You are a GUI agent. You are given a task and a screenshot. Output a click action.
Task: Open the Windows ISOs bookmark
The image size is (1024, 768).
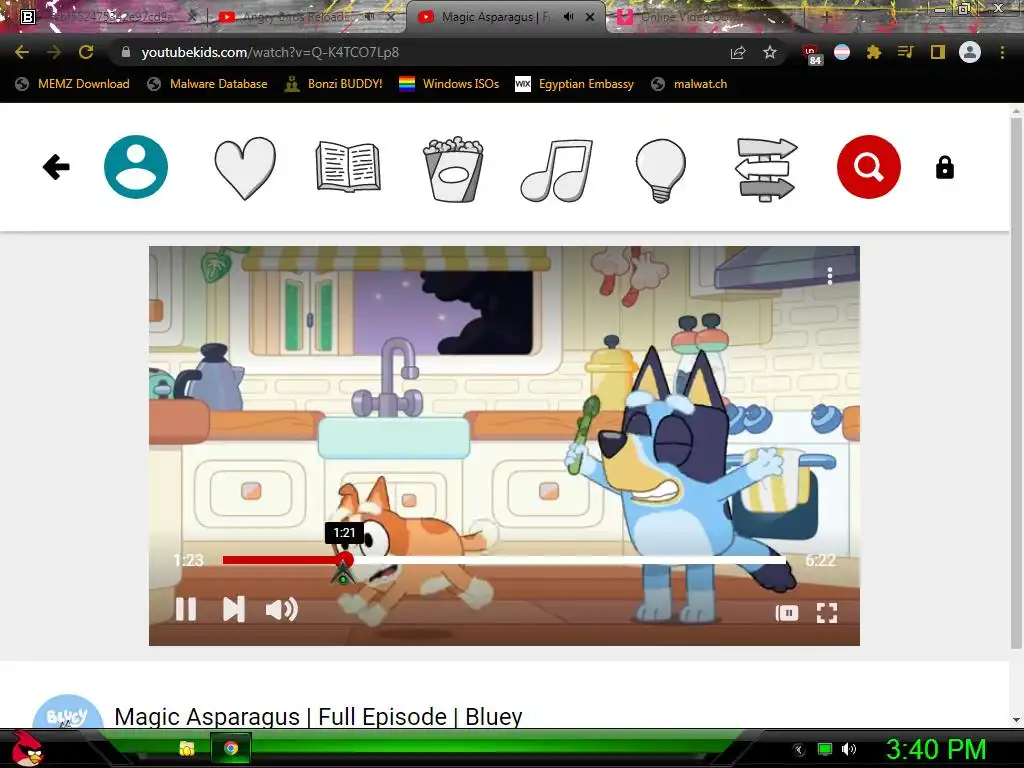(x=449, y=84)
